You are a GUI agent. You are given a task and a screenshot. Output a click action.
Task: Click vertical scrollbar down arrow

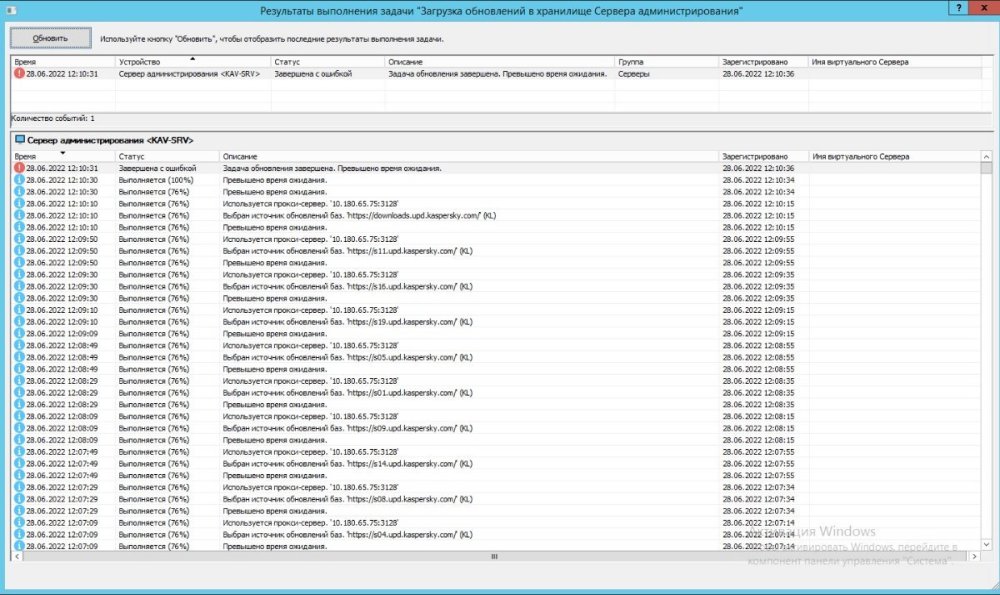(x=987, y=545)
